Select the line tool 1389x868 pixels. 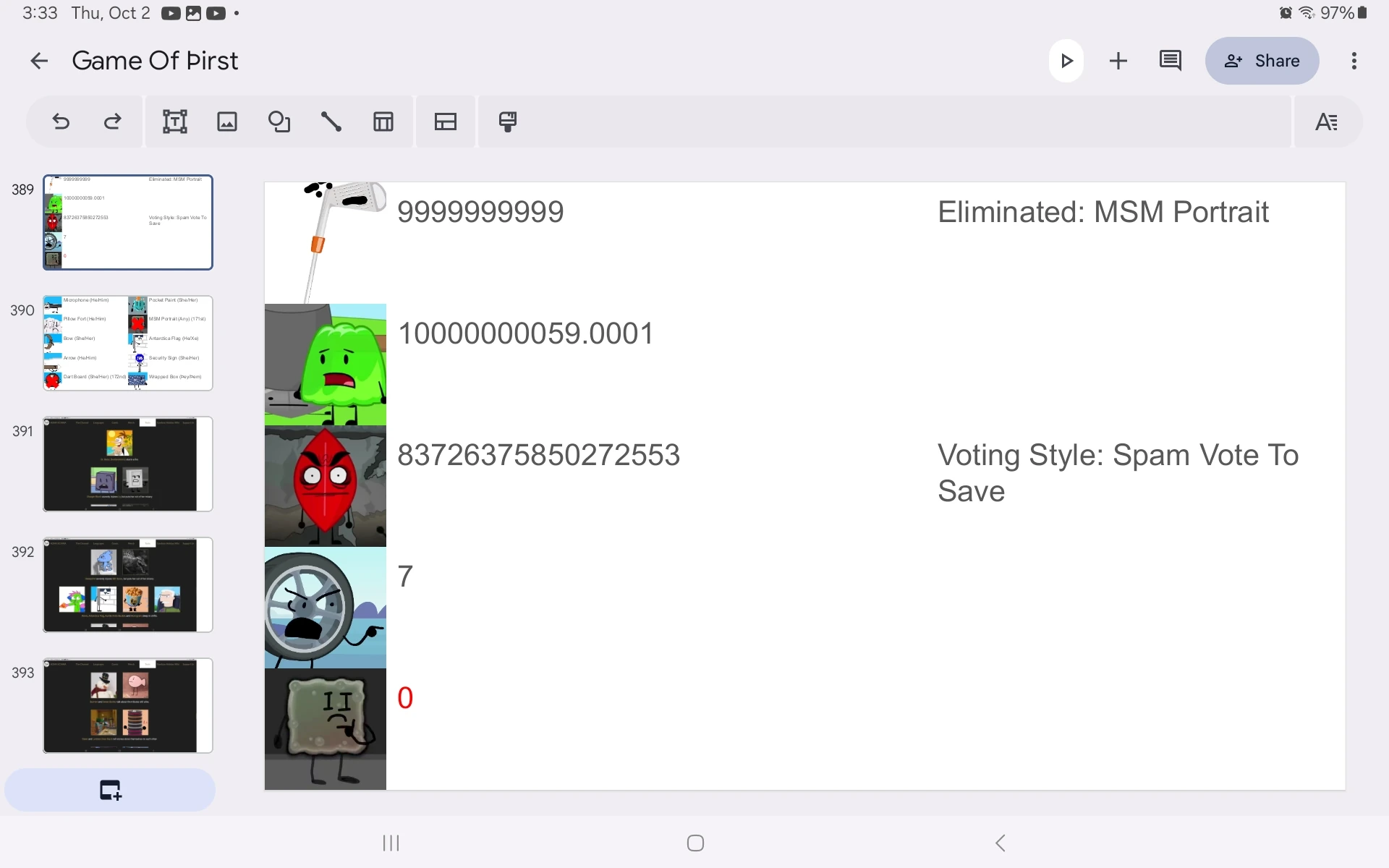click(x=331, y=122)
